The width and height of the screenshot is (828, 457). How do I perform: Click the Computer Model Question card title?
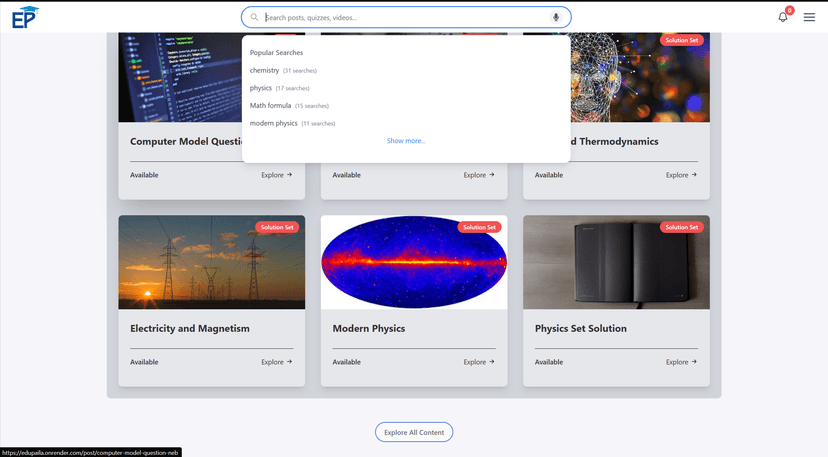pos(186,142)
